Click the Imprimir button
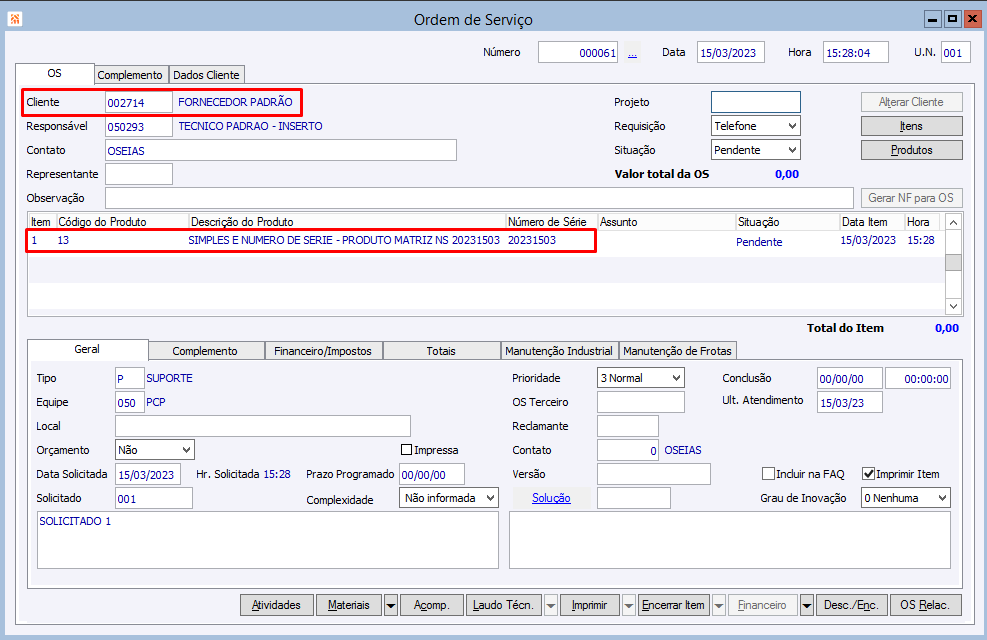Viewport: 987px width, 640px height. 590,605
